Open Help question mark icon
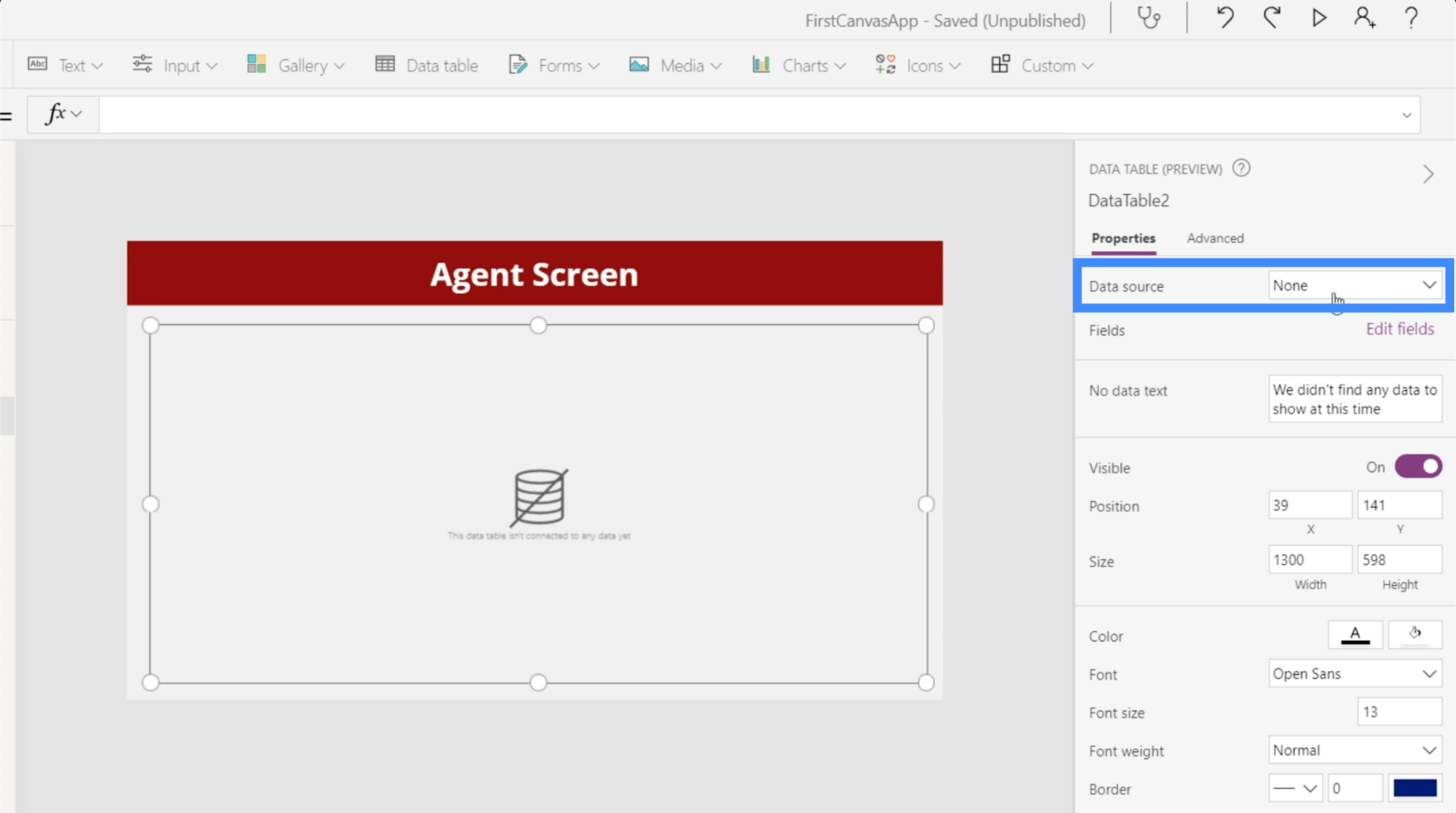 coord(1411,18)
